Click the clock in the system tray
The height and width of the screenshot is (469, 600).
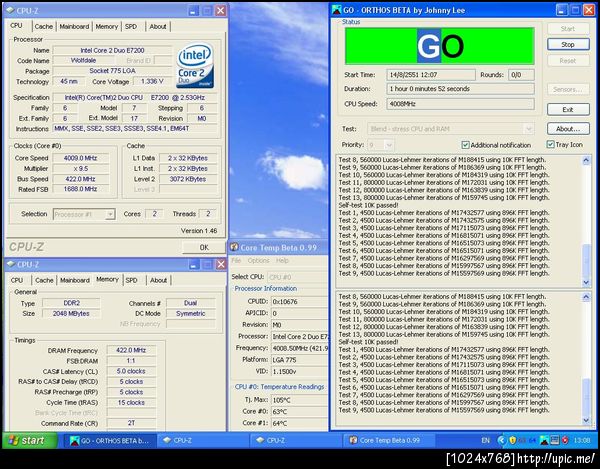click(580, 440)
